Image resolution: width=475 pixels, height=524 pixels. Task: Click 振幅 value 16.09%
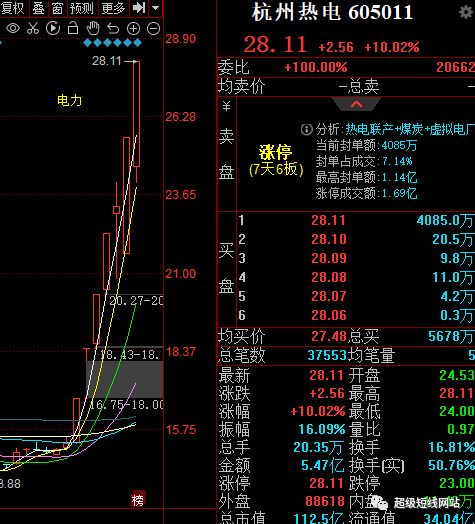pyautogui.click(x=322, y=429)
